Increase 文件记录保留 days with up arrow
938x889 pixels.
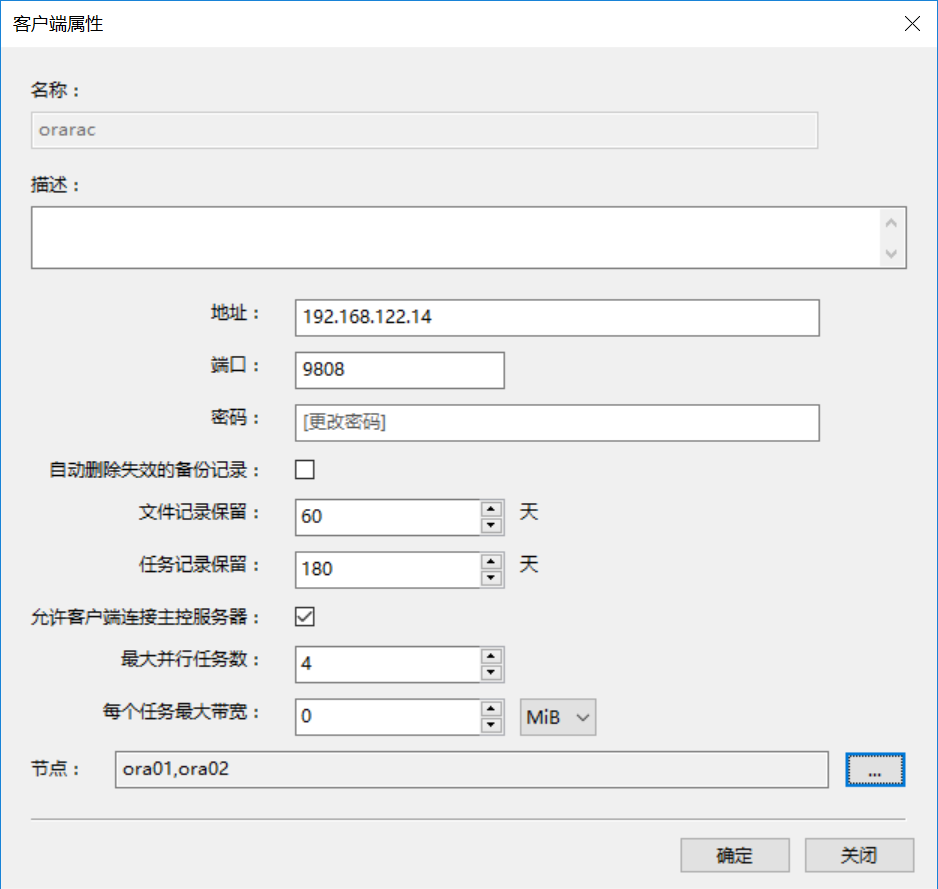click(491, 509)
